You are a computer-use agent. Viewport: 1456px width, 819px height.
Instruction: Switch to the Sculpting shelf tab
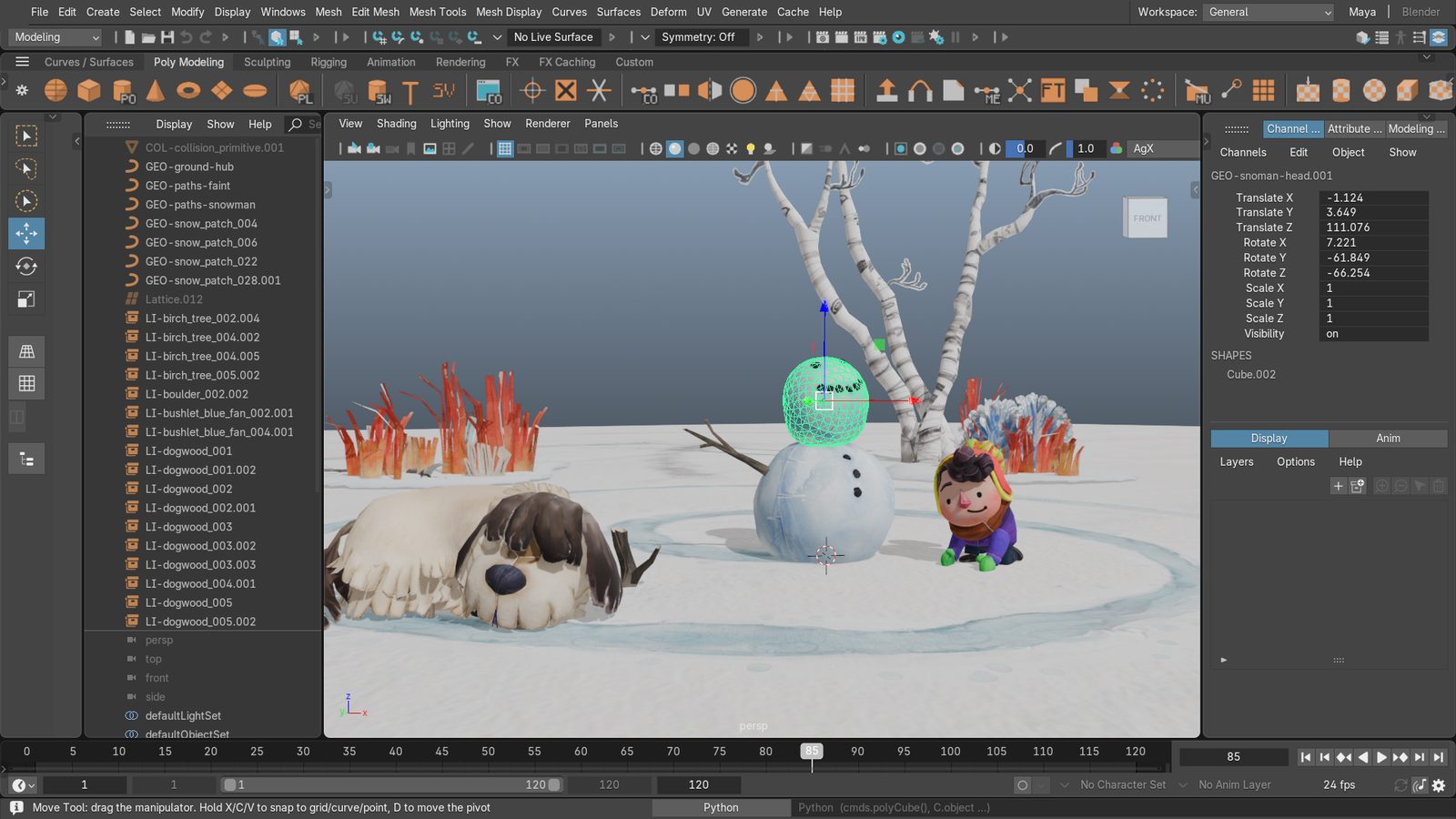click(x=267, y=62)
